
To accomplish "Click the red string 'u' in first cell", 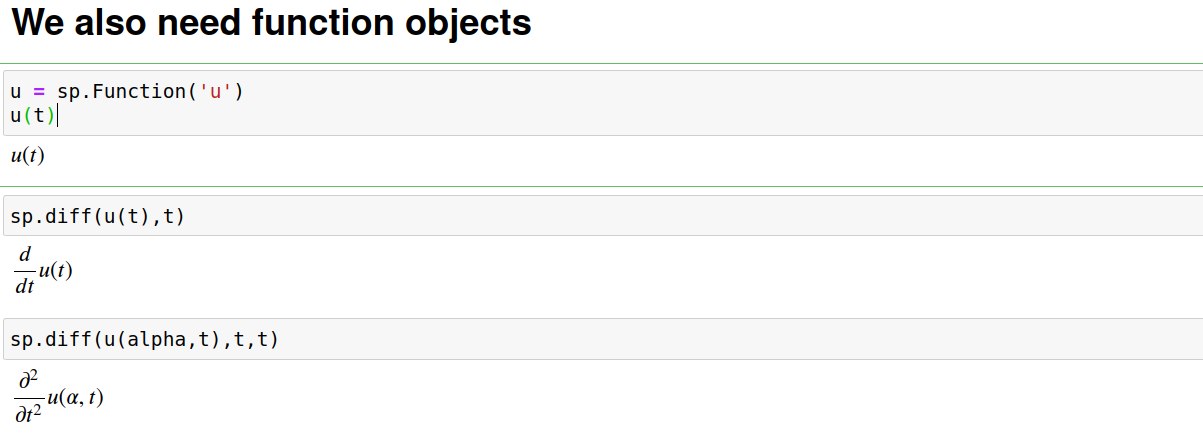I will tap(215, 92).
